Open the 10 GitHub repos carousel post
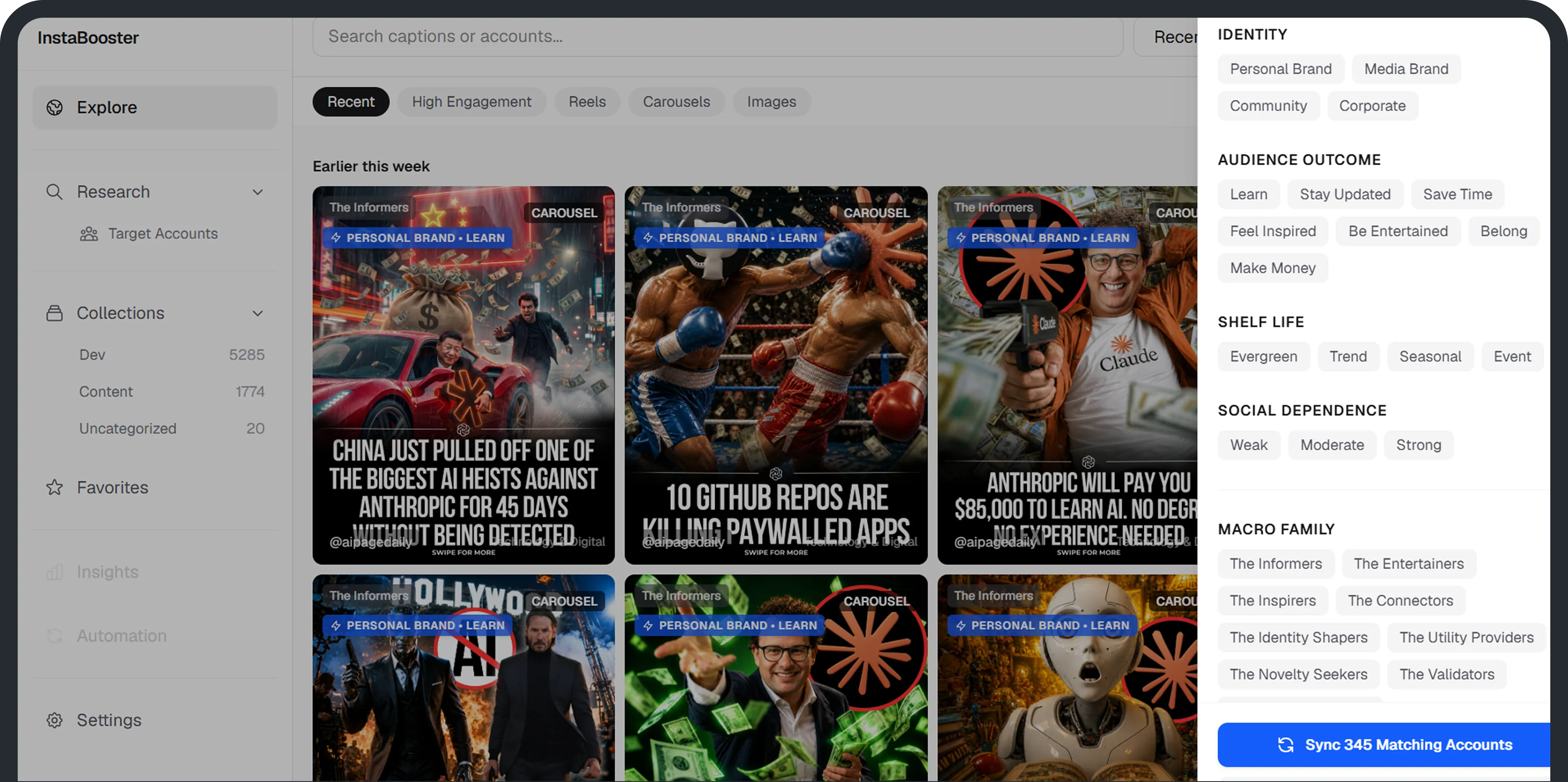 coord(776,375)
